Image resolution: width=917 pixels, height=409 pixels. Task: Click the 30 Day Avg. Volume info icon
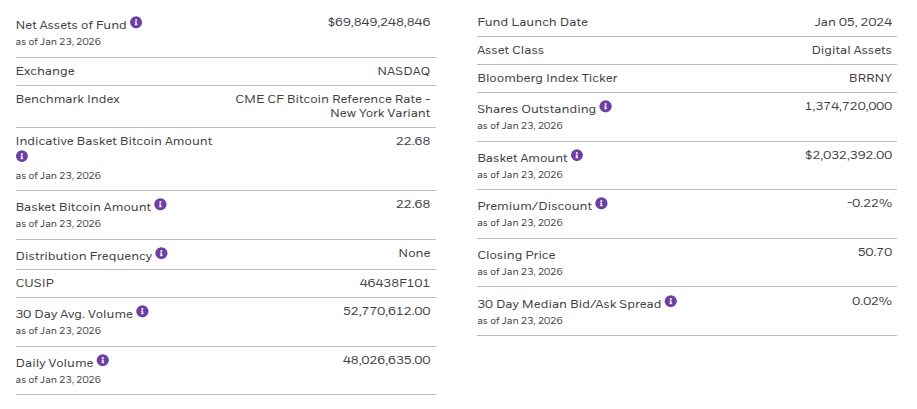tap(142, 312)
